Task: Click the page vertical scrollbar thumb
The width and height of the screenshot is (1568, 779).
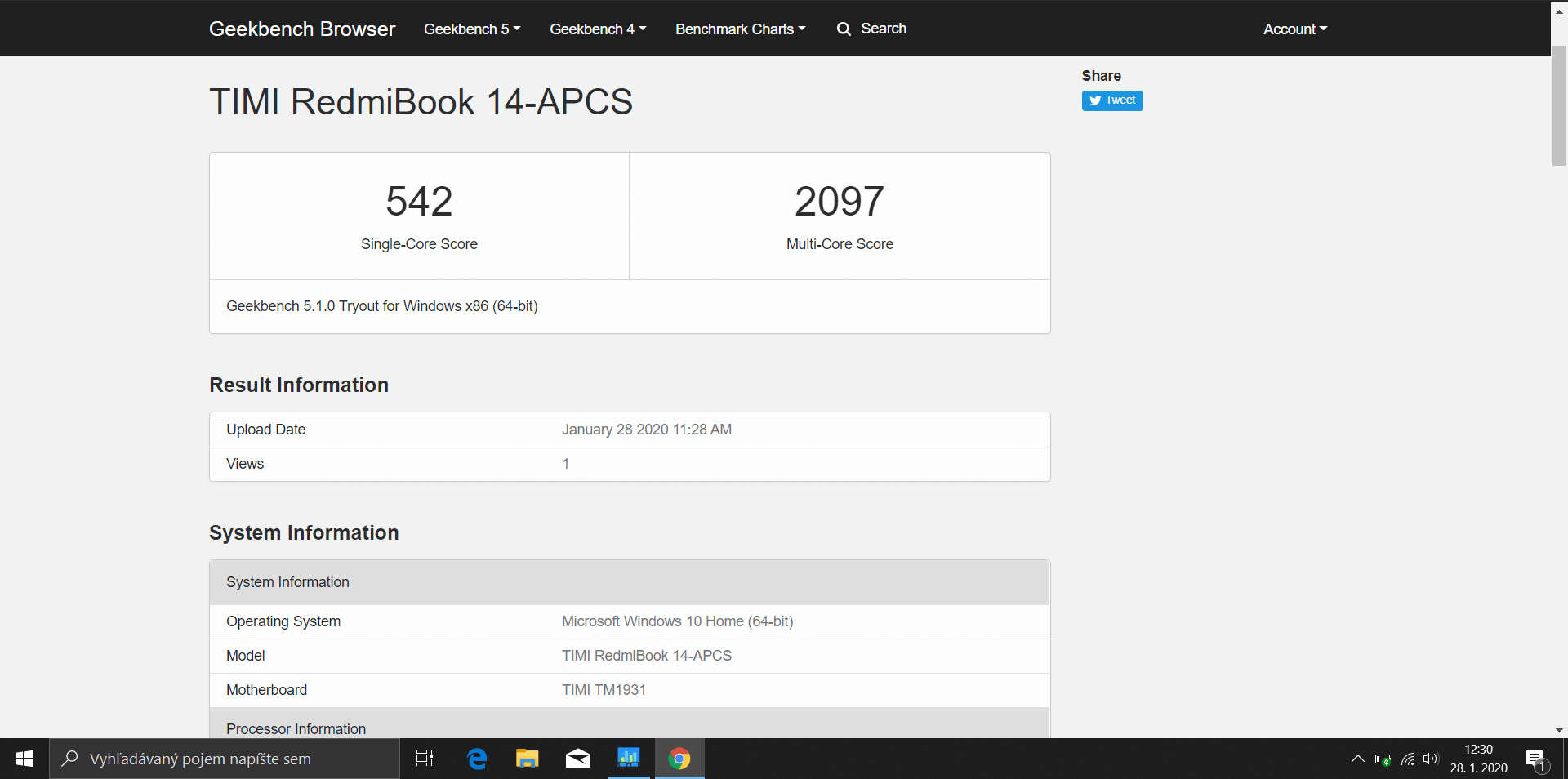Action: click(1559, 105)
